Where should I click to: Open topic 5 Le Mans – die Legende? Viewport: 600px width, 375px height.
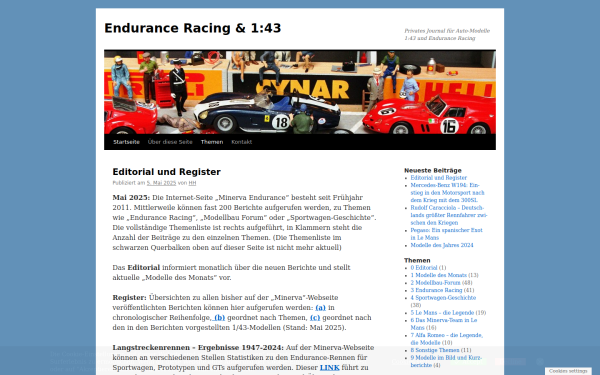pos(442,313)
